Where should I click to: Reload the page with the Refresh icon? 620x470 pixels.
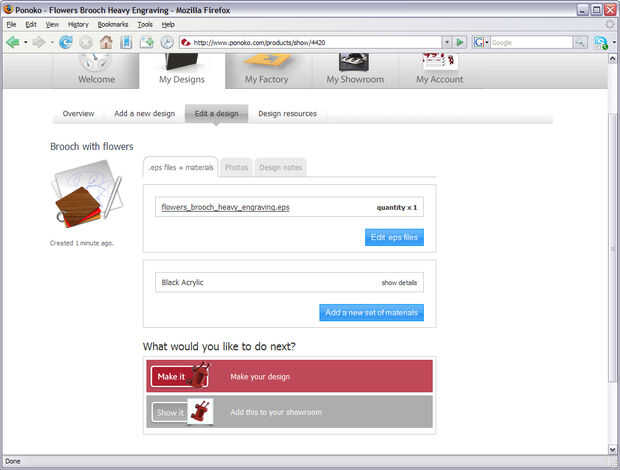[66, 42]
